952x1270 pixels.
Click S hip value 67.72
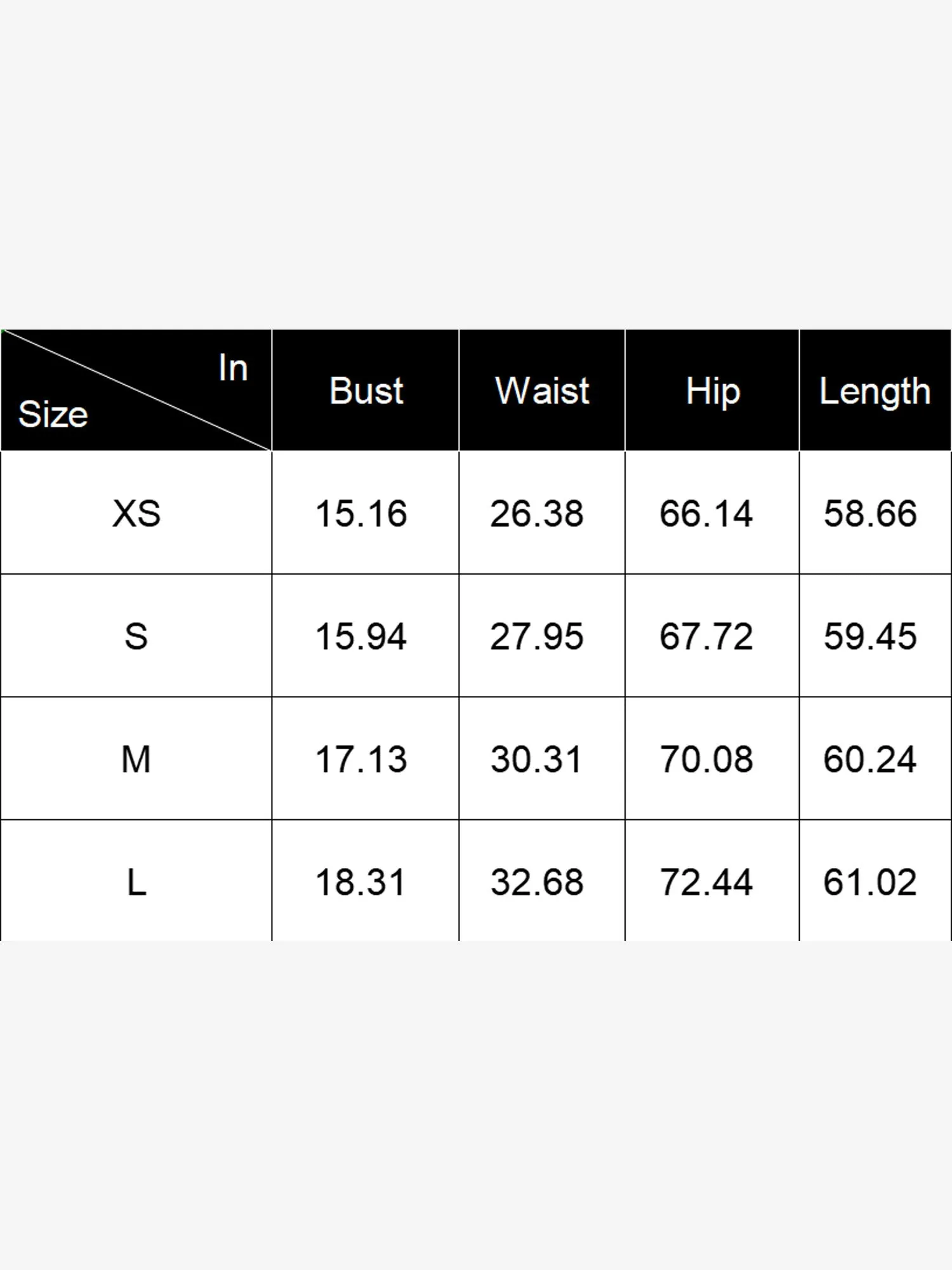706,636
